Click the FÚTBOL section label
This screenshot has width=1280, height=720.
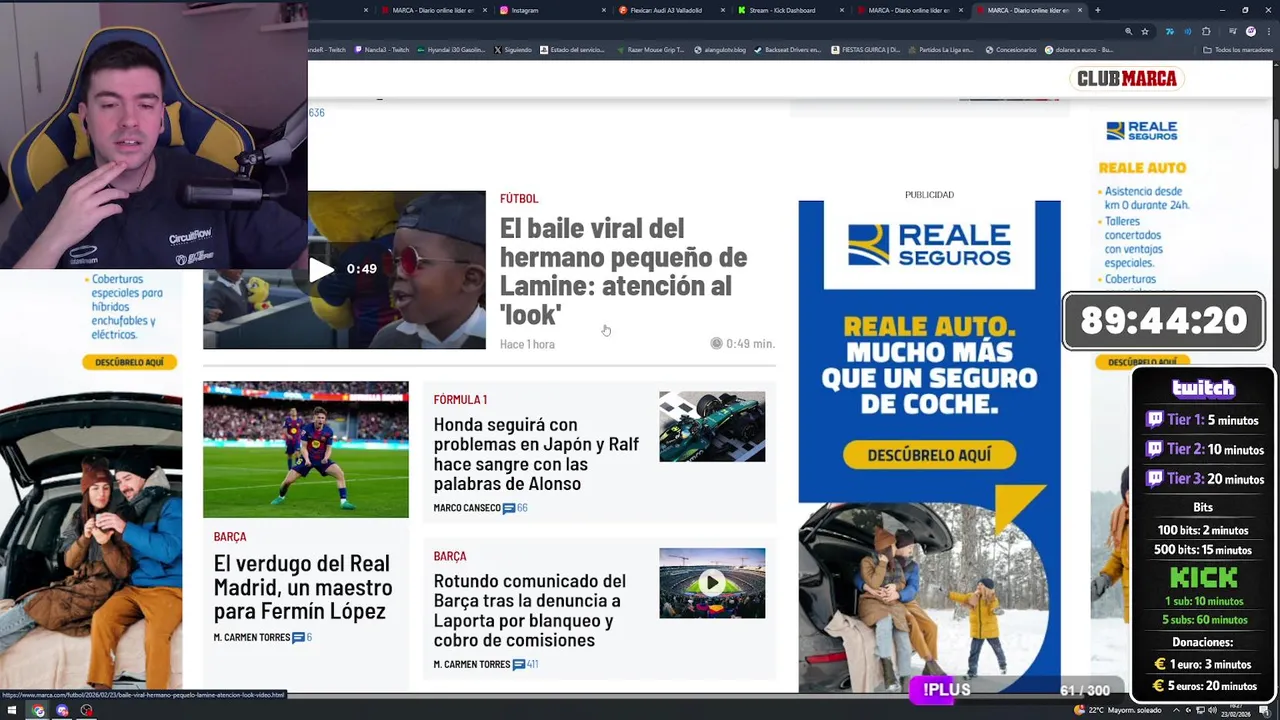click(x=519, y=198)
